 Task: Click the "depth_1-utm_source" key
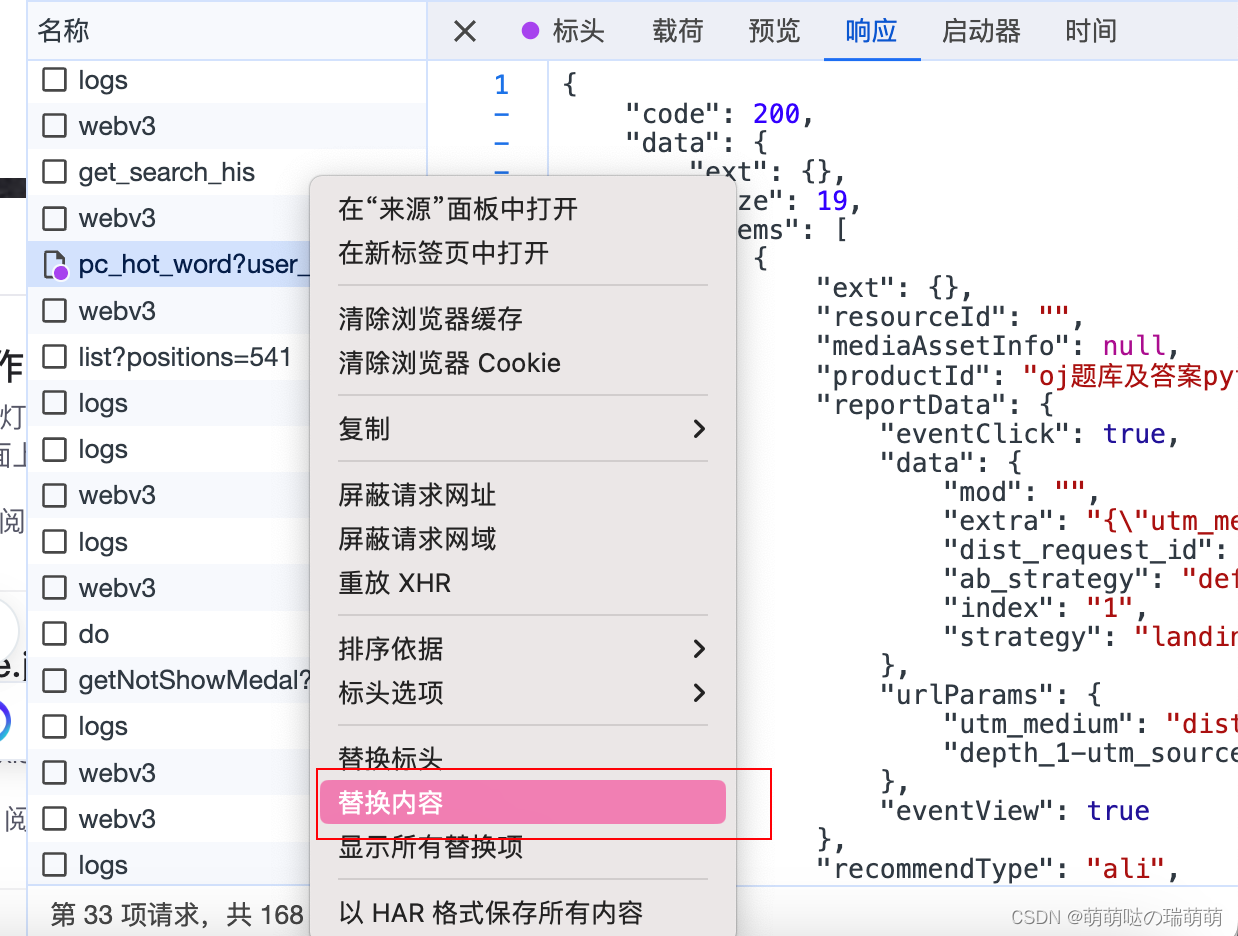pos(1091,752)
